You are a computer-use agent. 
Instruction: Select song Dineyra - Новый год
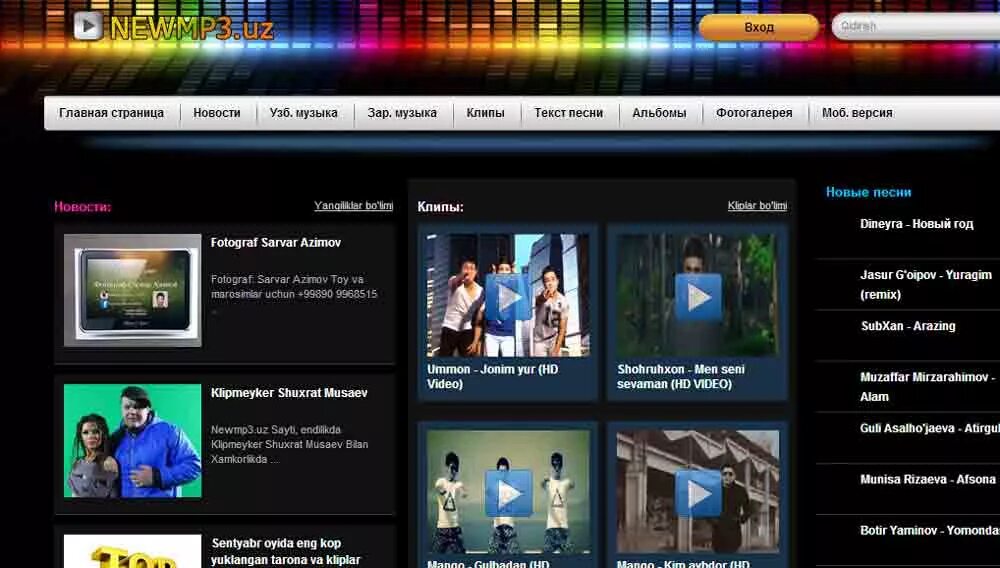[x=916, y=224]
